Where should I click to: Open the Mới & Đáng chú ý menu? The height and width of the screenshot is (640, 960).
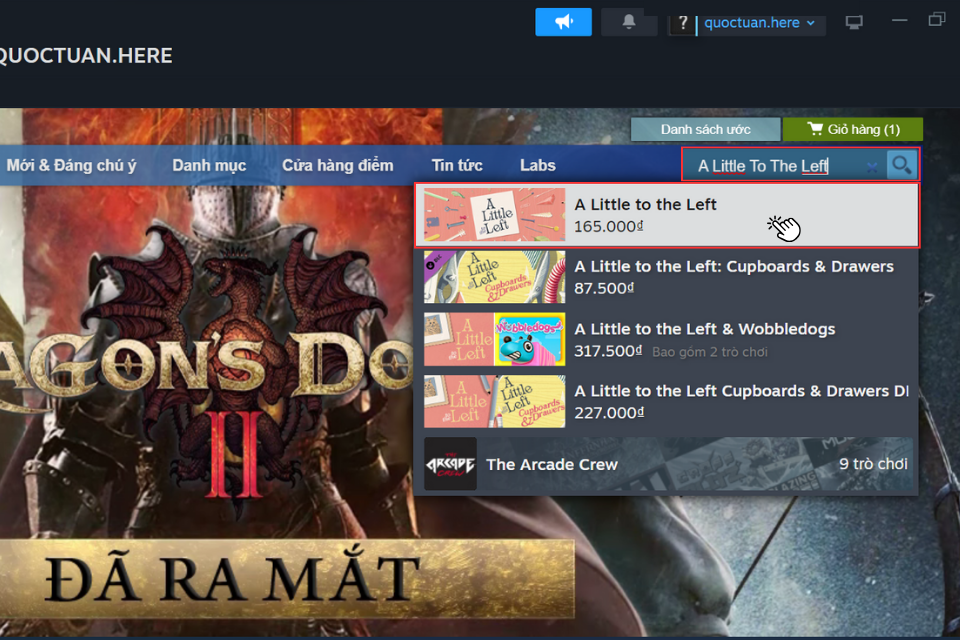pyautogui.click(x=71, y=165)
